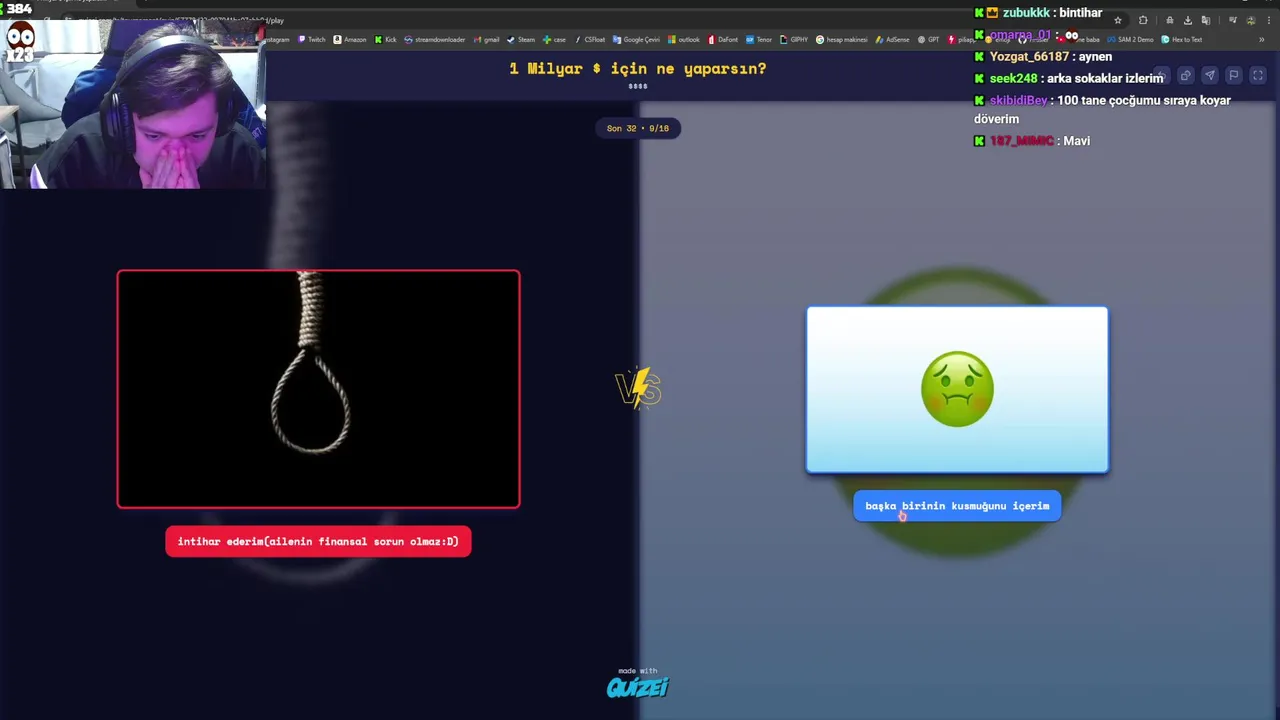Open the Steam bookmark
Viewport: 1280px width, 720px height.
(520, 40)
